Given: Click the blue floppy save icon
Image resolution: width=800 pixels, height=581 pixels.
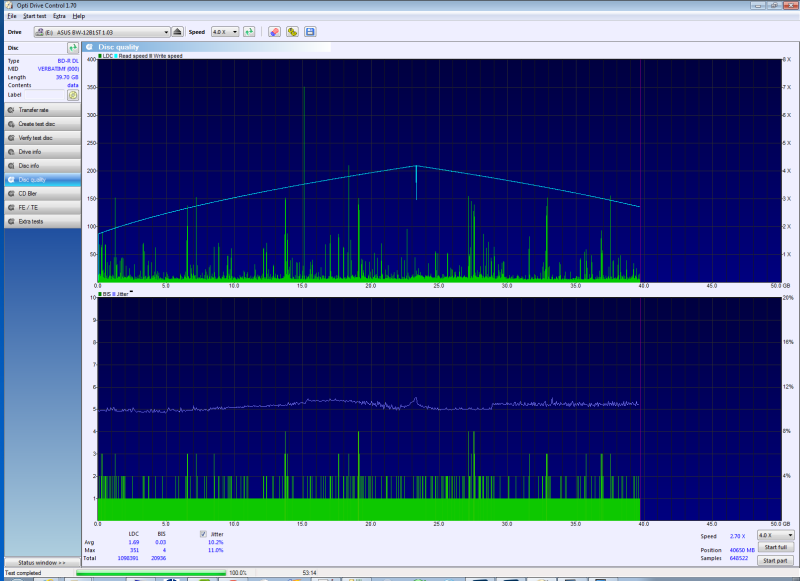Looking at the screenshot, I should pos(310,32).
